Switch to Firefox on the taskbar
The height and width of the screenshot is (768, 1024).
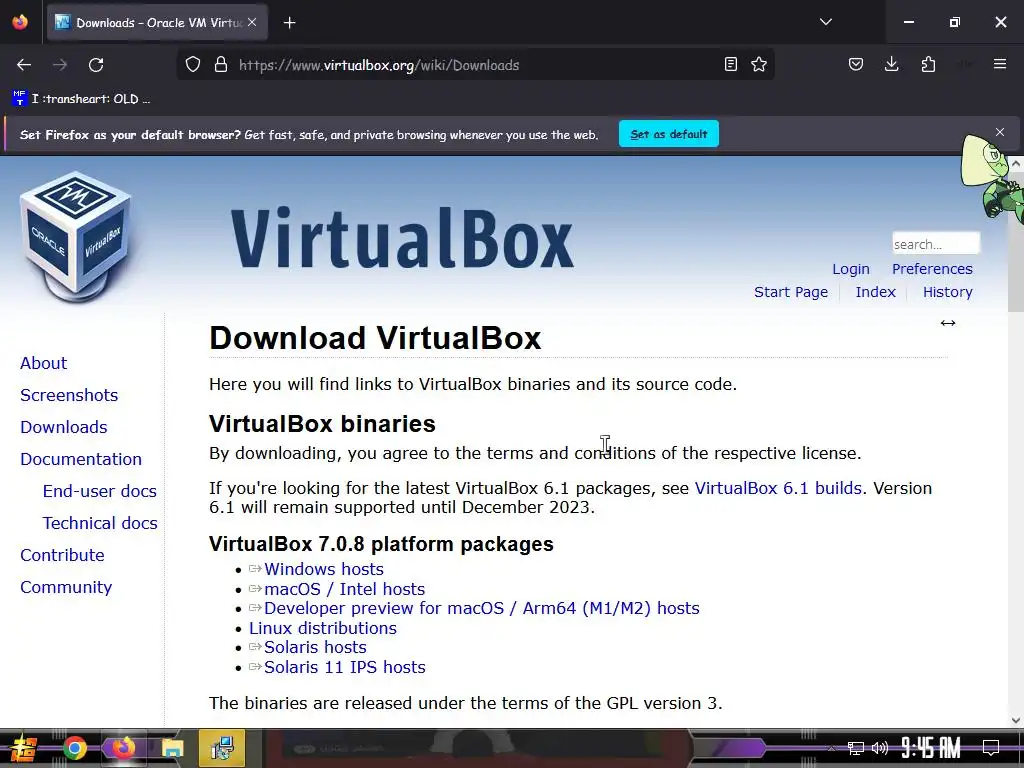123,748
